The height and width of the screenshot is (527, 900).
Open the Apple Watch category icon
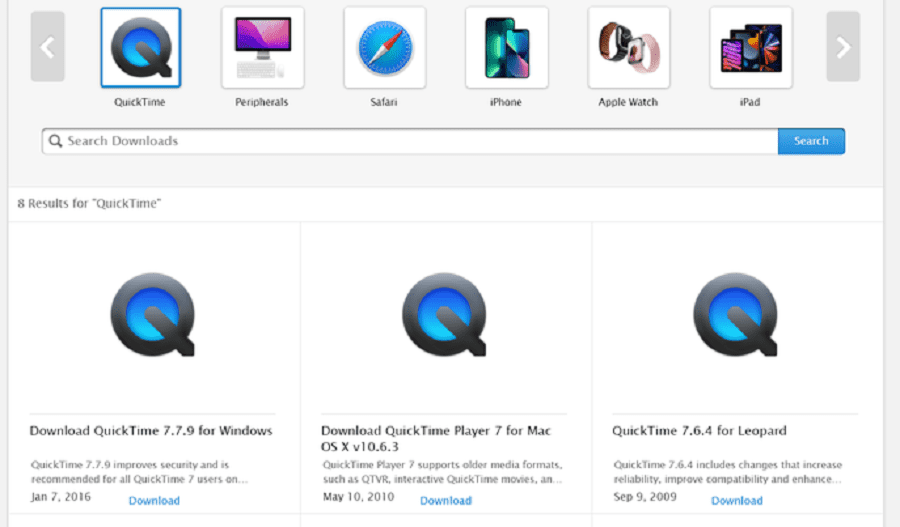[629, 48]
